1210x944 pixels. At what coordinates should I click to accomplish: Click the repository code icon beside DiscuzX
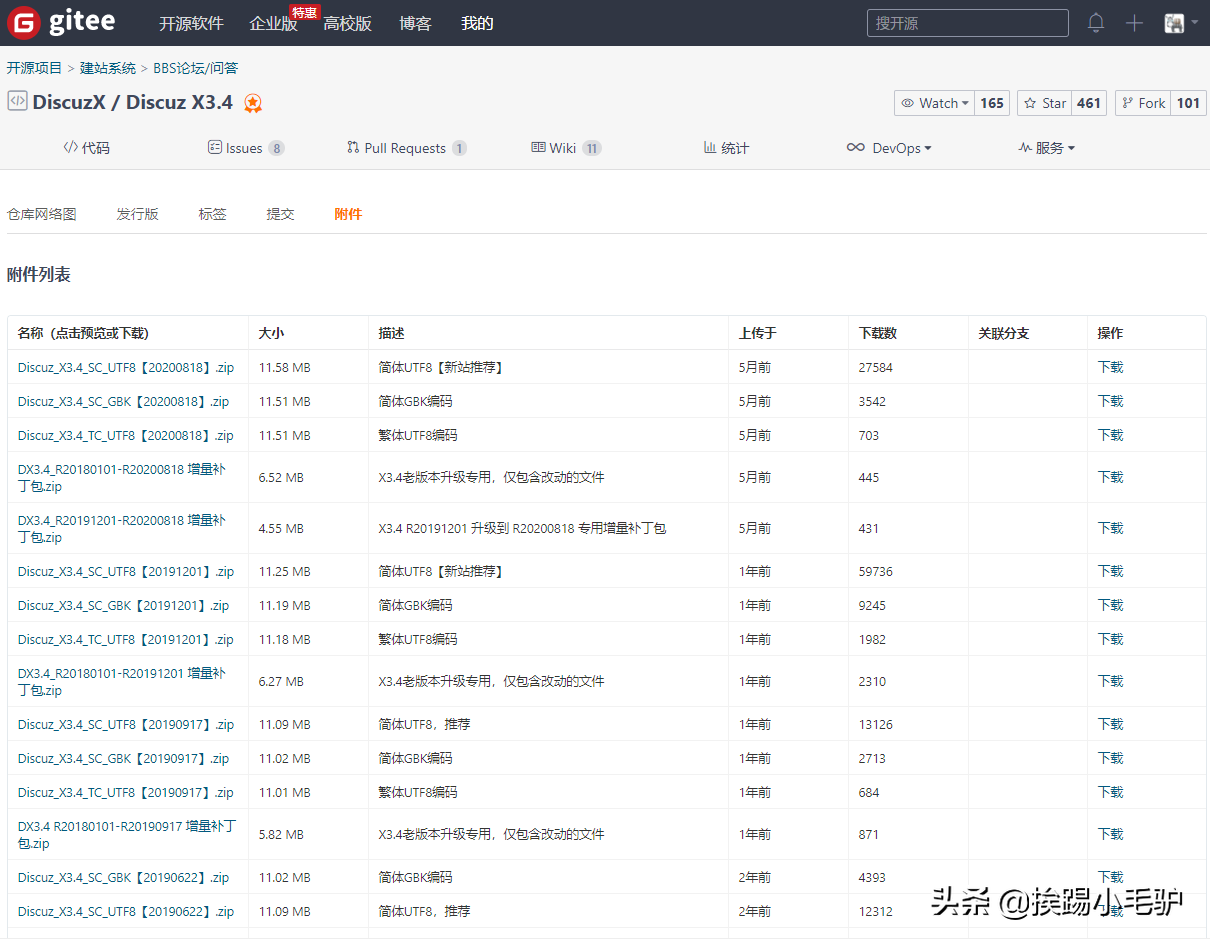pos(17,101)
